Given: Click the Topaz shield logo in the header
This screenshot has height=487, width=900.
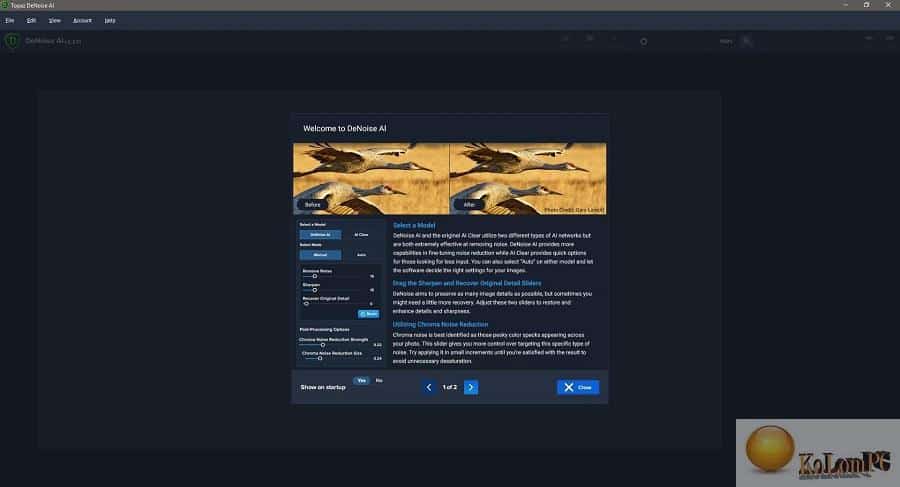Looking at the screenshot, I should pos(12,41).
